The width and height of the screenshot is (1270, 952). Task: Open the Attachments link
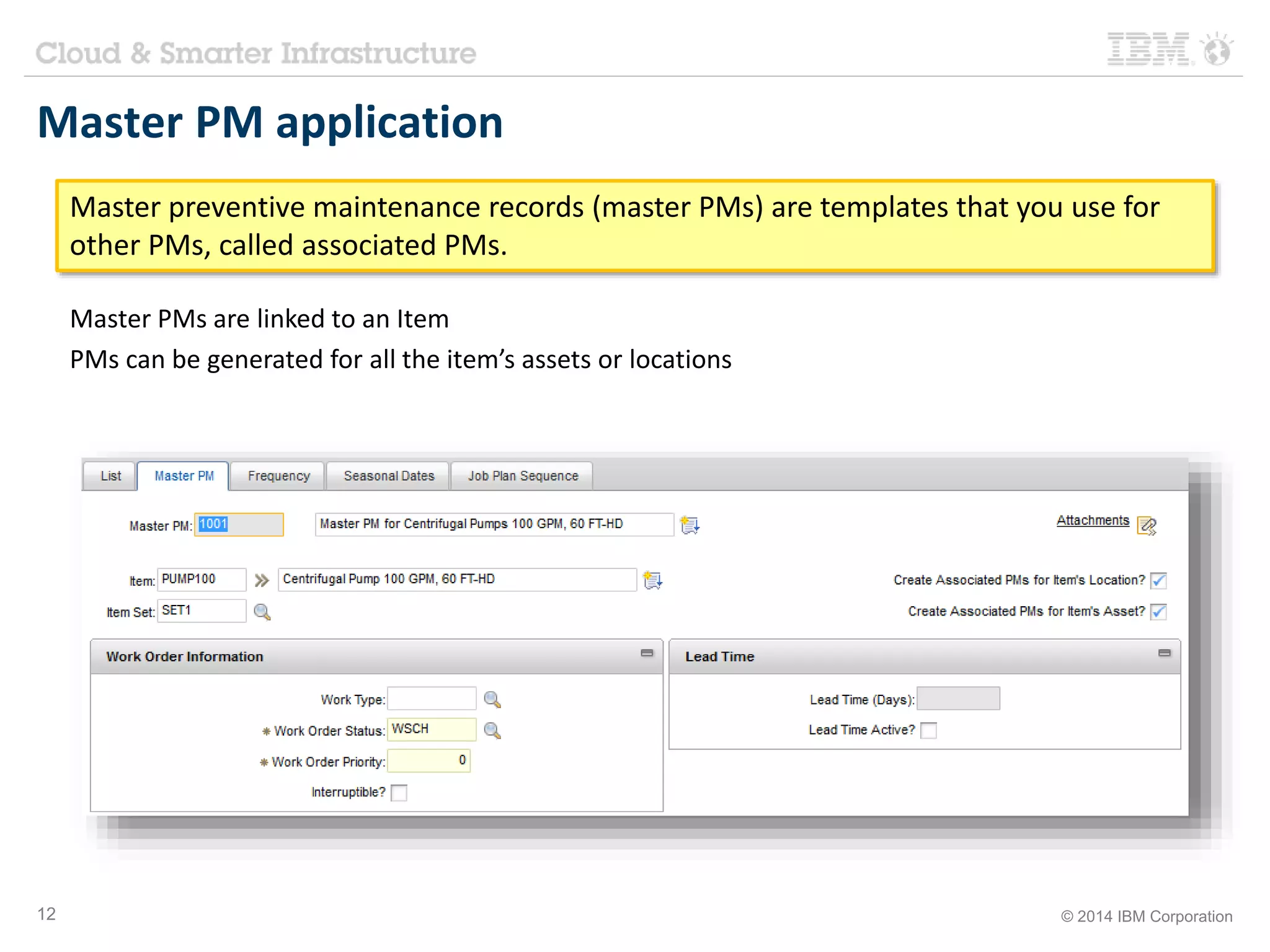[x=1093, y=521]
